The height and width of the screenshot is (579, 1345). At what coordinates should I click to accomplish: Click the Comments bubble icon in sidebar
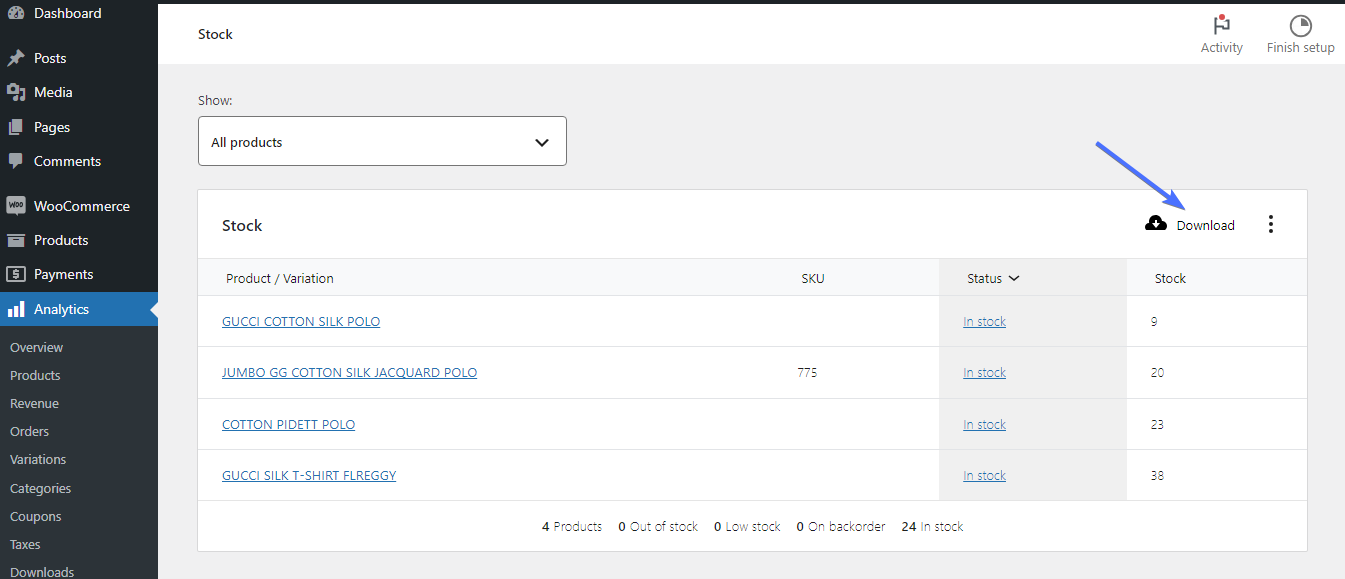[x=16, y=161]
